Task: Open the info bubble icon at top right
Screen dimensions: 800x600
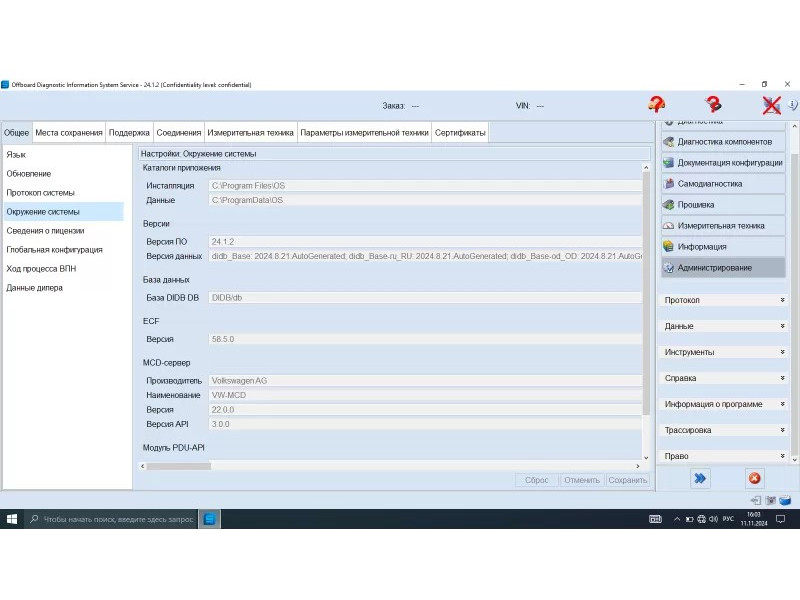Action: (793, 104)
